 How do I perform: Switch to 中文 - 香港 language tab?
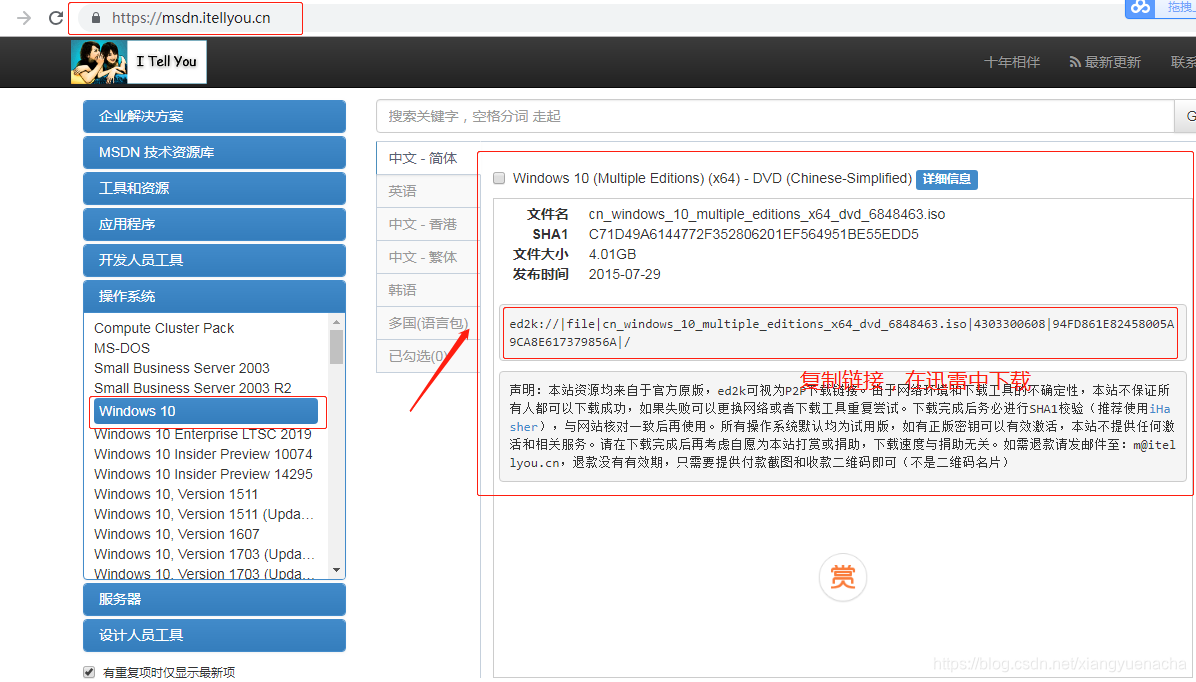click(427, 224)
